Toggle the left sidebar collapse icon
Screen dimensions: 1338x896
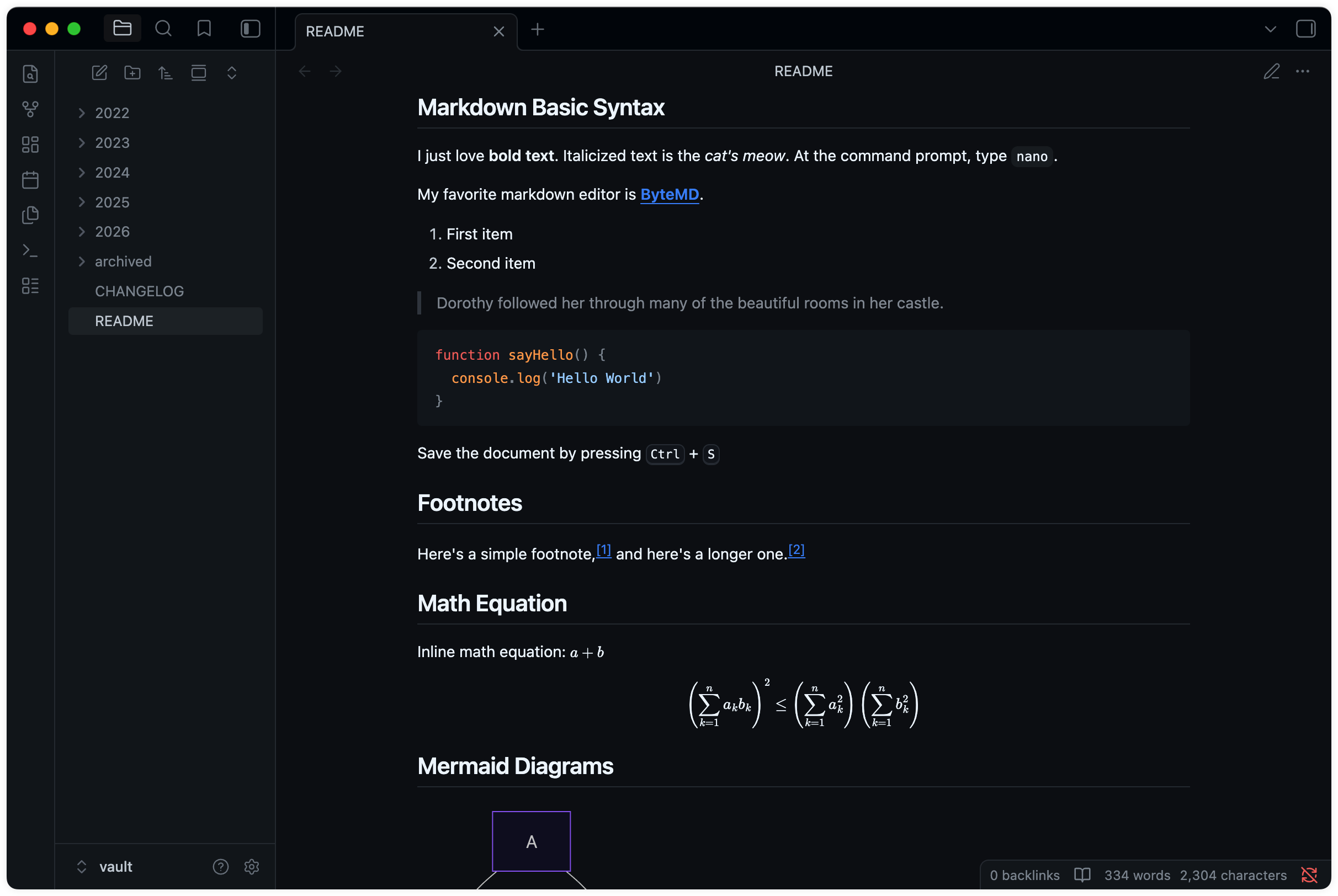(251, 29)
